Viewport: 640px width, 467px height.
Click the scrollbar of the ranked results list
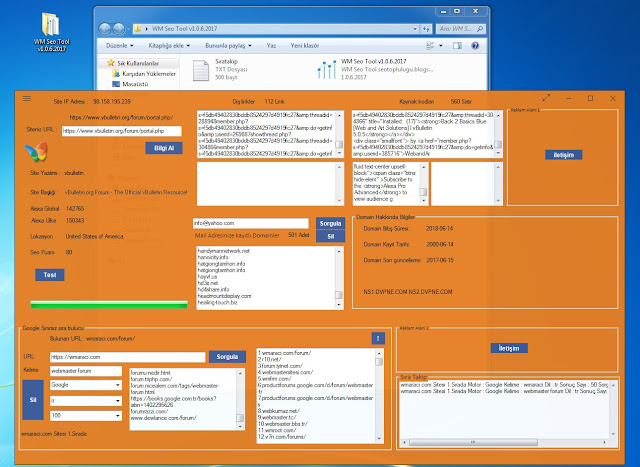[x=379, y=396]
